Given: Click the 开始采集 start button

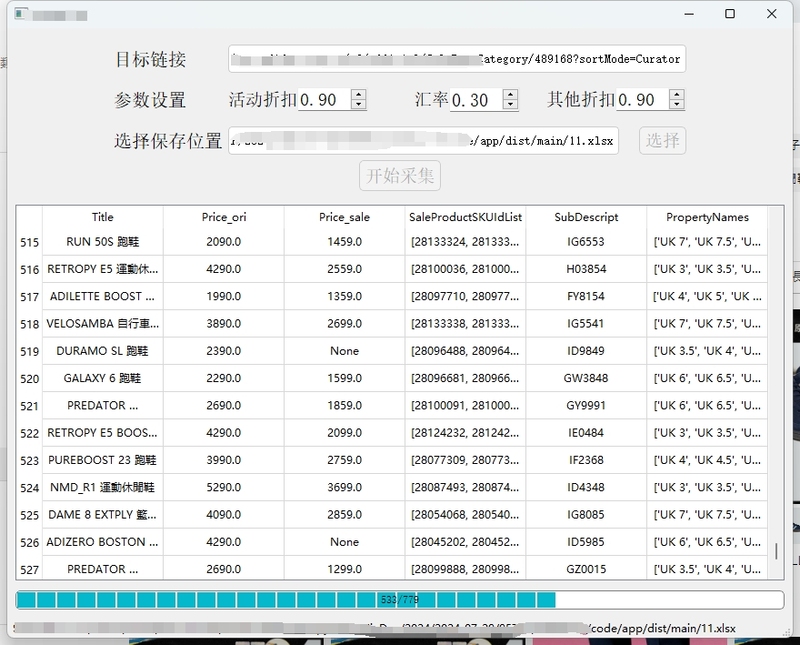Looking at the screenshot, I should (399, 176).
